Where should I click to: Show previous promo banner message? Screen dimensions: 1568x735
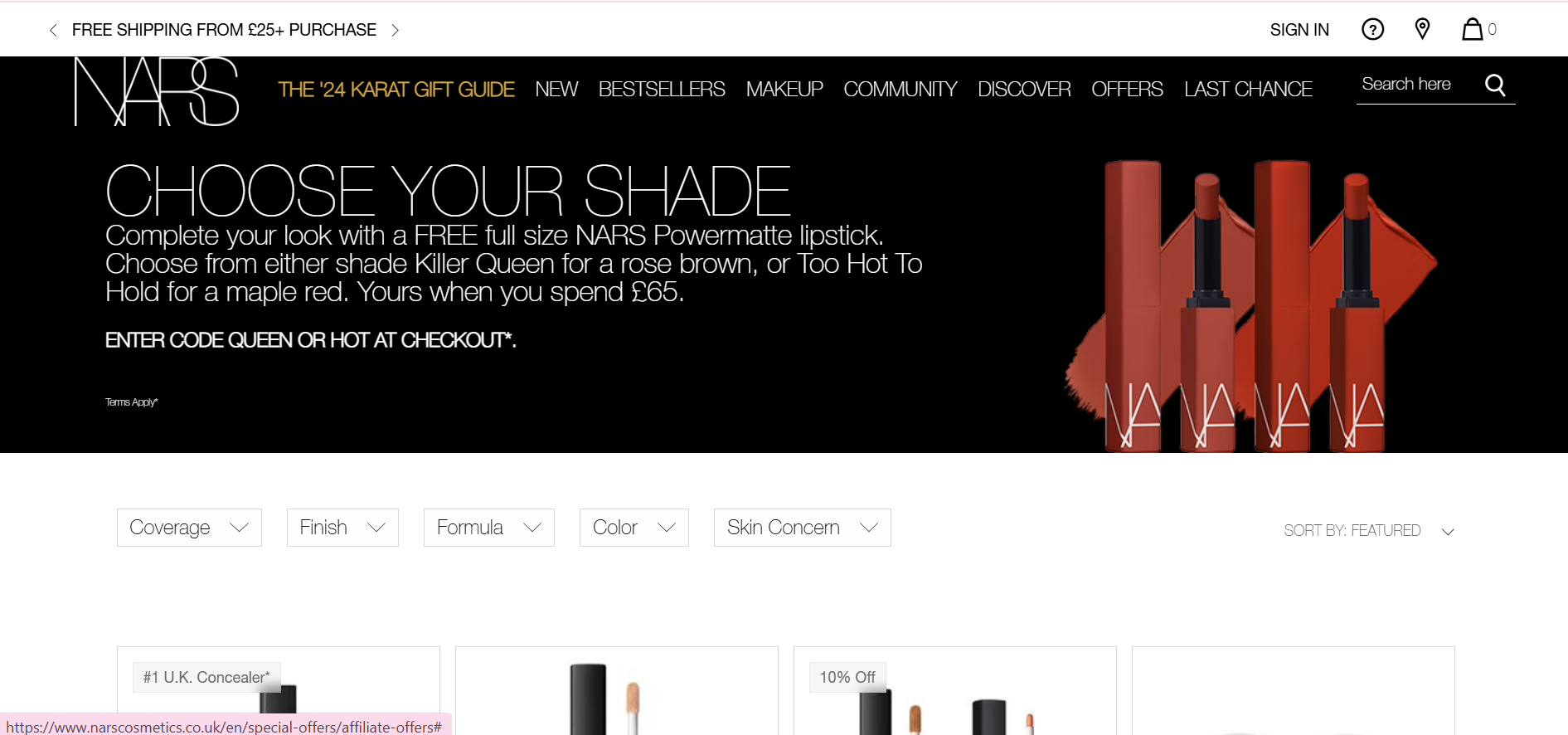(x=53, y=30)
